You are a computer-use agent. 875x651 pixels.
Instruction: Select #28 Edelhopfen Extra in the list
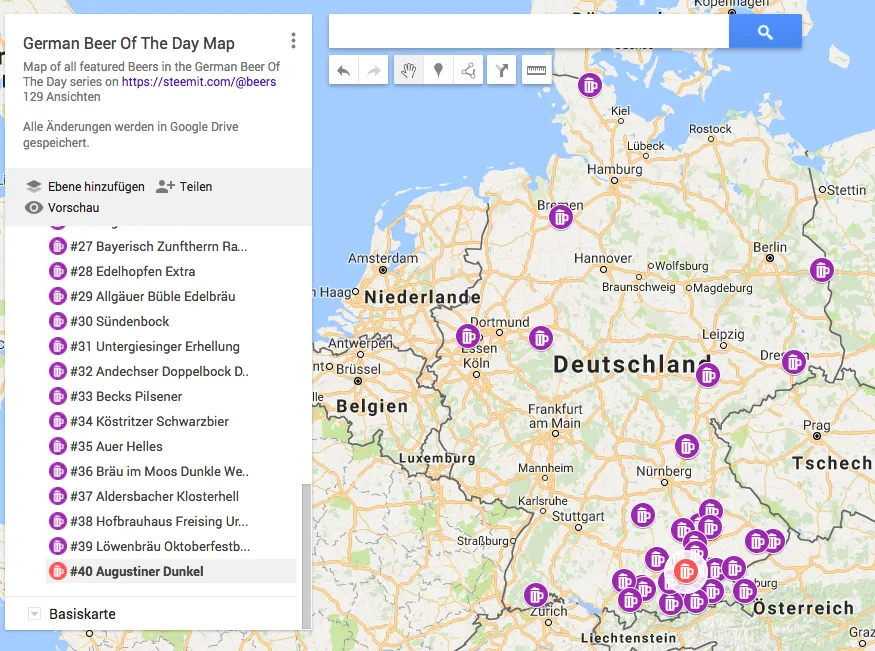171,271
